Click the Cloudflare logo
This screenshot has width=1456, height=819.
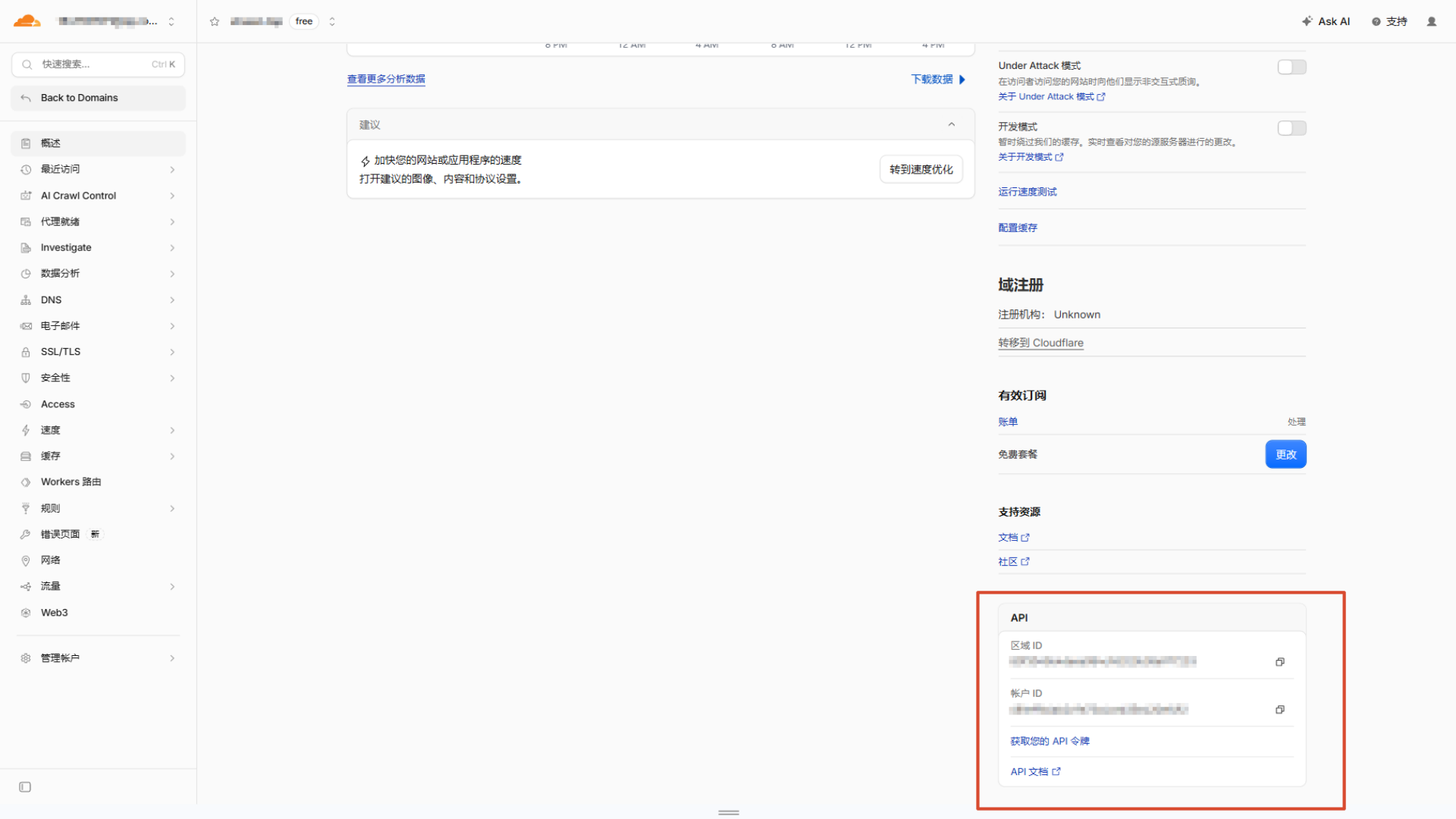pos(27,21)
